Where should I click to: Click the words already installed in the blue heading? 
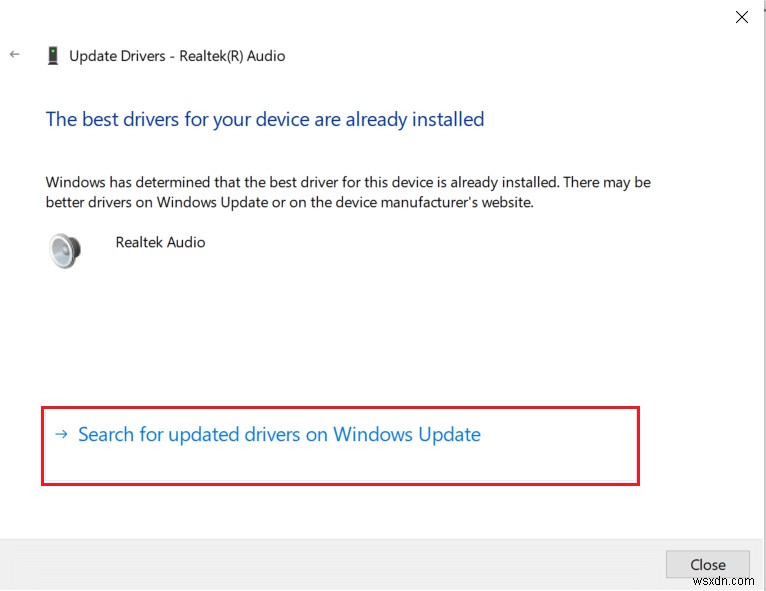tap(415, 119)
